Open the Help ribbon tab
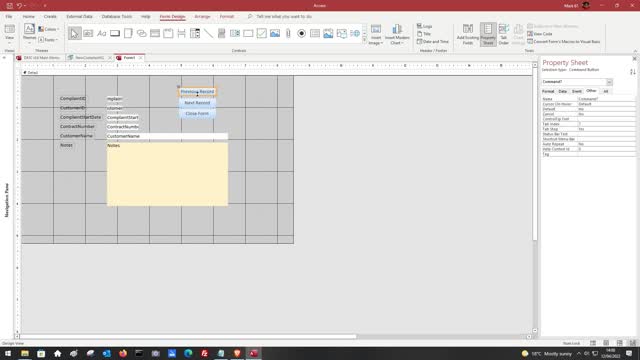Viewport: 640px width, 360px height. click(146, 17)
